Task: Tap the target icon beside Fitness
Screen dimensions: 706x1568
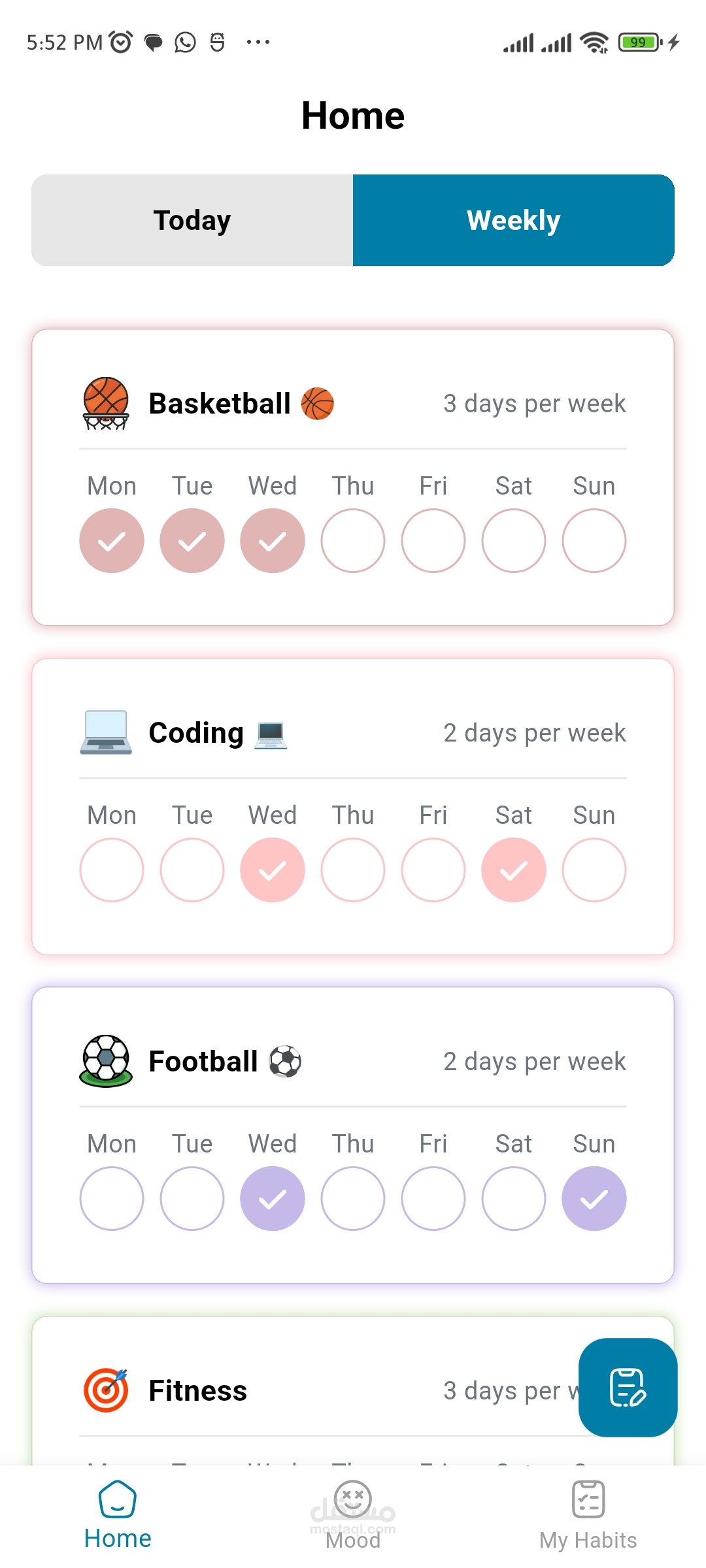Action: pyautogui.click(x=106, y=1390)
